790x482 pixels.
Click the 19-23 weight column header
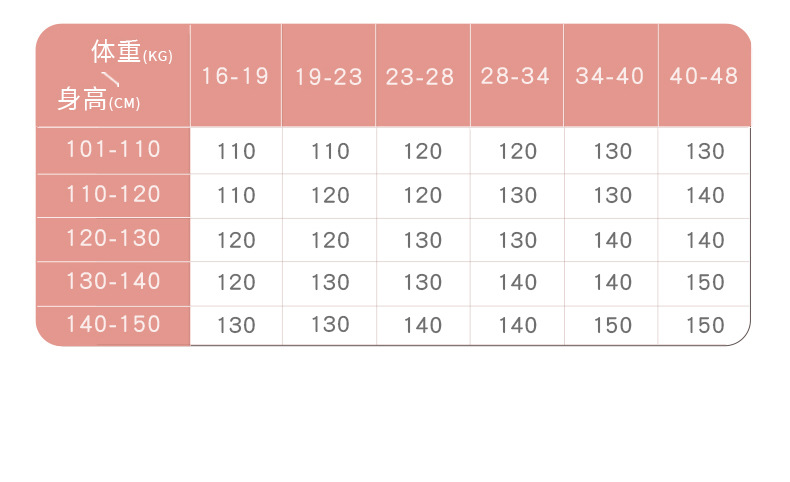point(328,77)
